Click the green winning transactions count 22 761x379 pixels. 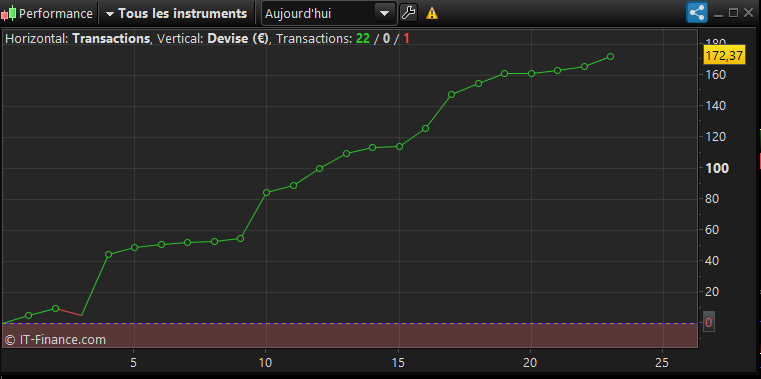(363, 39)
